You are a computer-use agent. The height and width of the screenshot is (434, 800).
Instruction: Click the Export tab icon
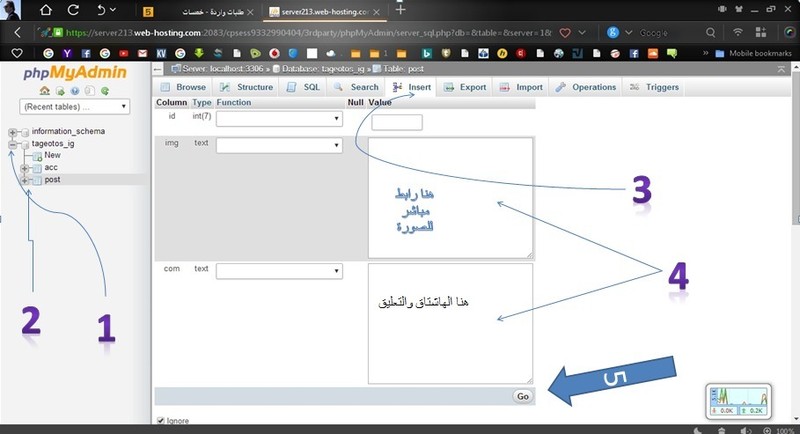pyautogui.click(x=449, y=87)
